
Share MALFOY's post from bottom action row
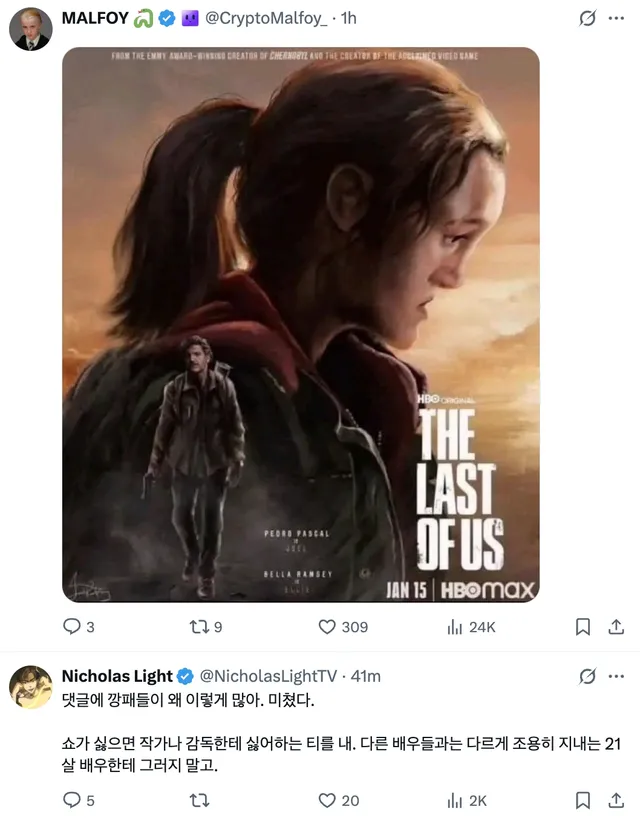point(616,627)
